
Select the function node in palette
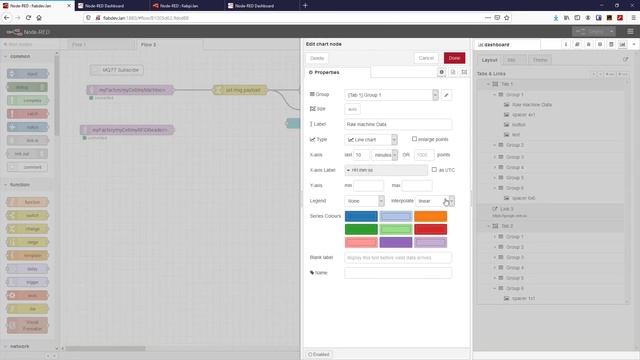pyautogui.click(x=27, y=202)
